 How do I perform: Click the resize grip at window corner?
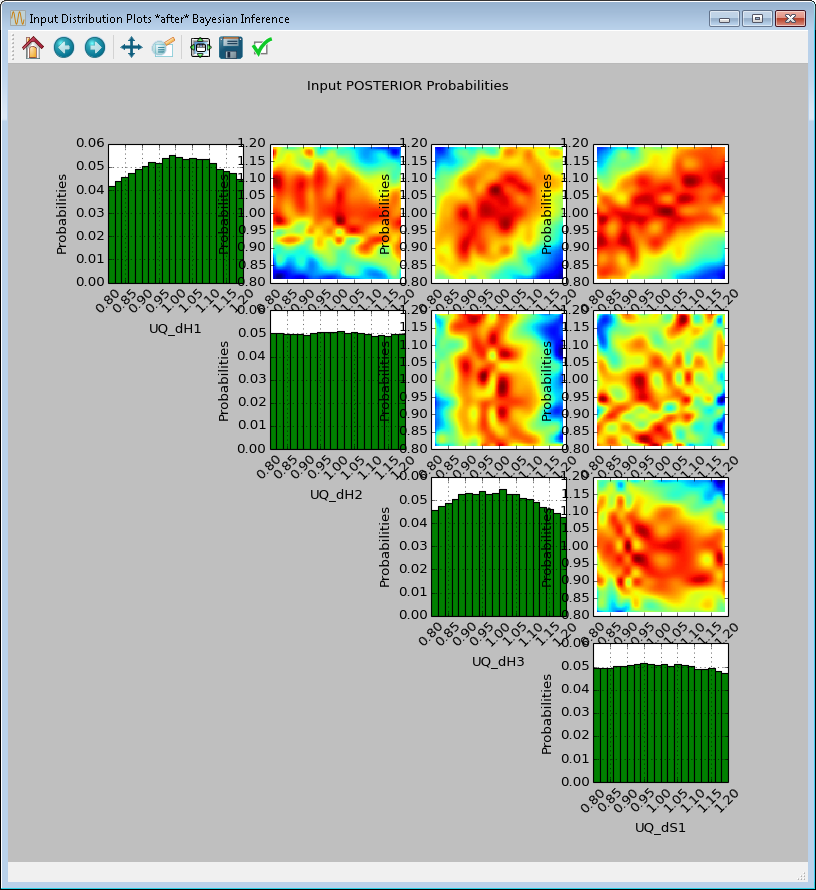click(x=801, y=876)
